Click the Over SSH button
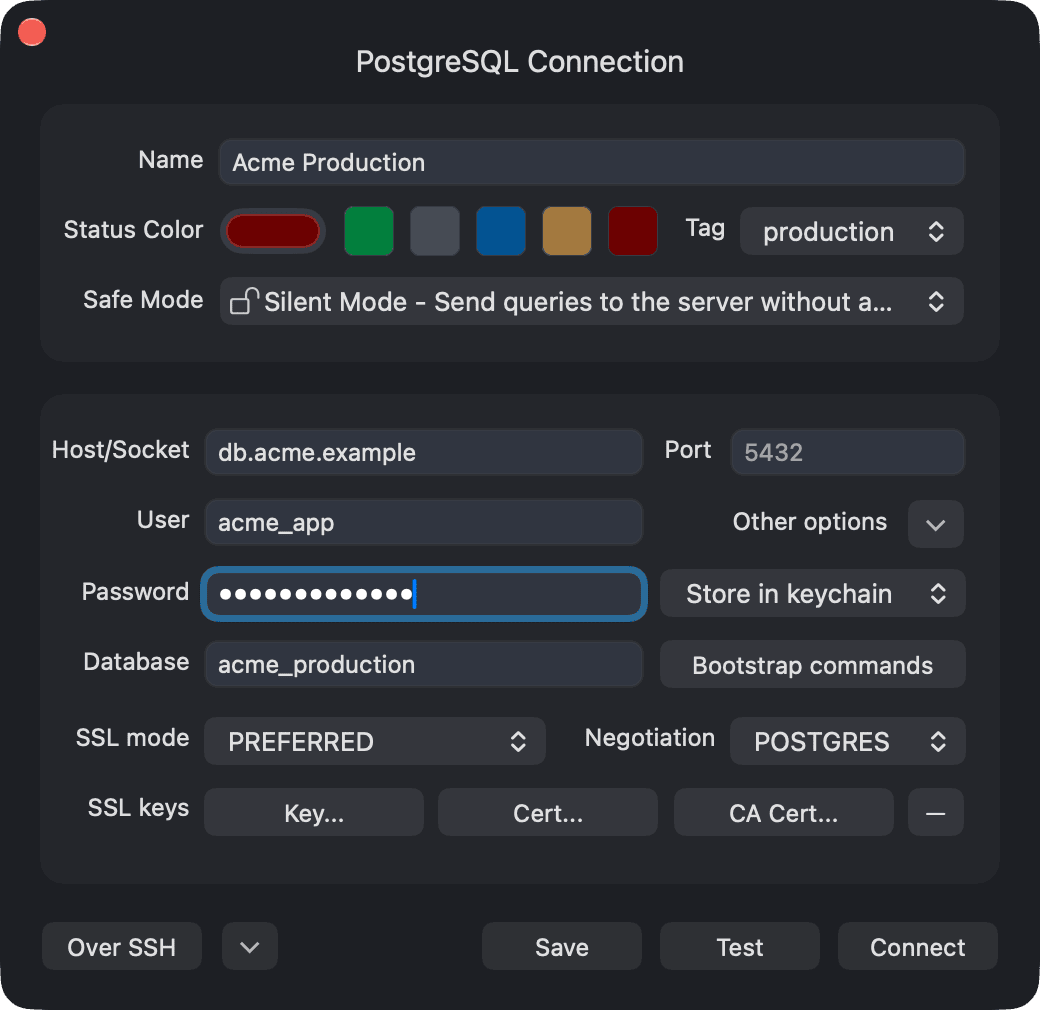 (x=122, y=946)
